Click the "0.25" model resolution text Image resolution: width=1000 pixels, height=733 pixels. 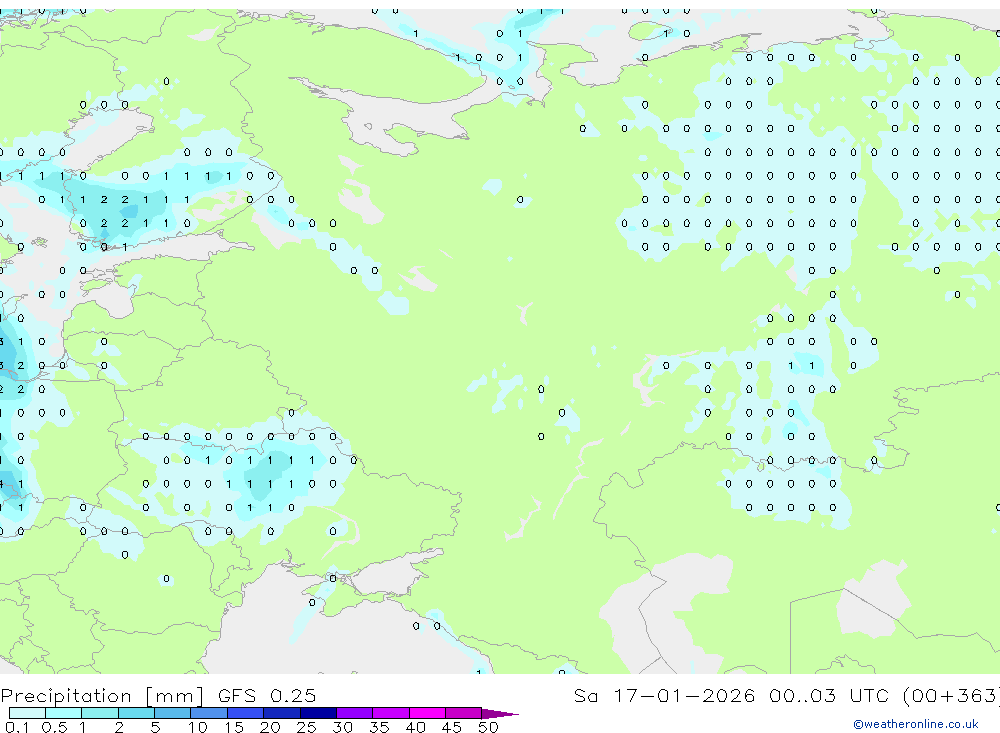293,695
